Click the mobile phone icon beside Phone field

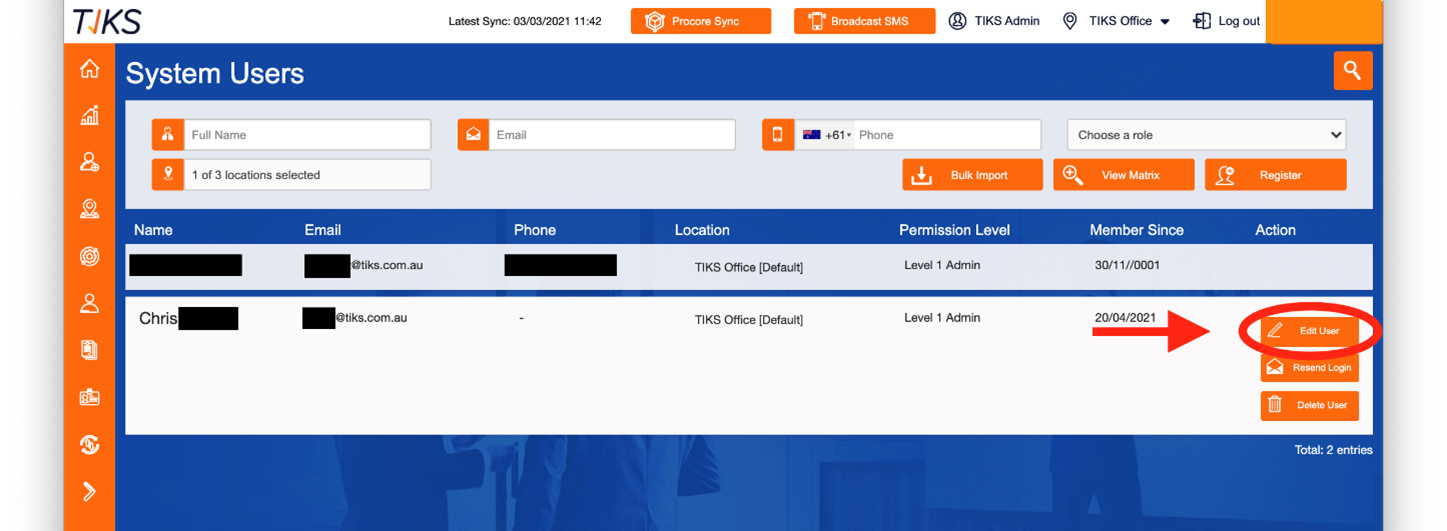pyautogui.click(x=778, y=135)
